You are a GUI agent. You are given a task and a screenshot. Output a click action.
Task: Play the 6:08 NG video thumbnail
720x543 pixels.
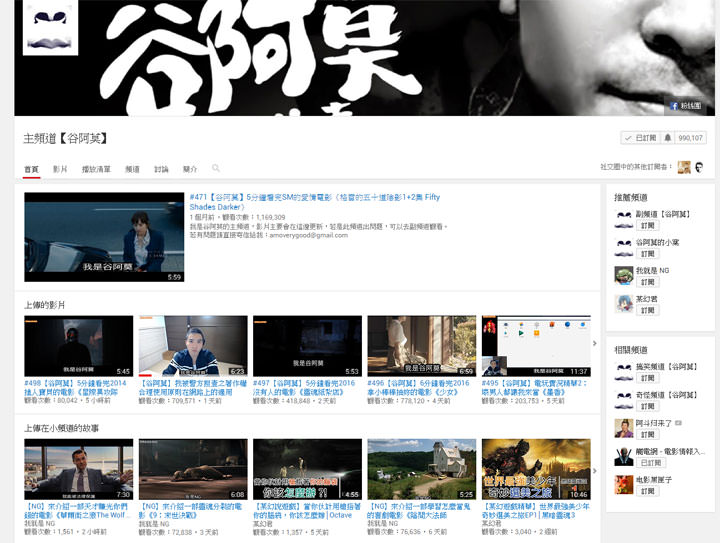tap(193, 469)
